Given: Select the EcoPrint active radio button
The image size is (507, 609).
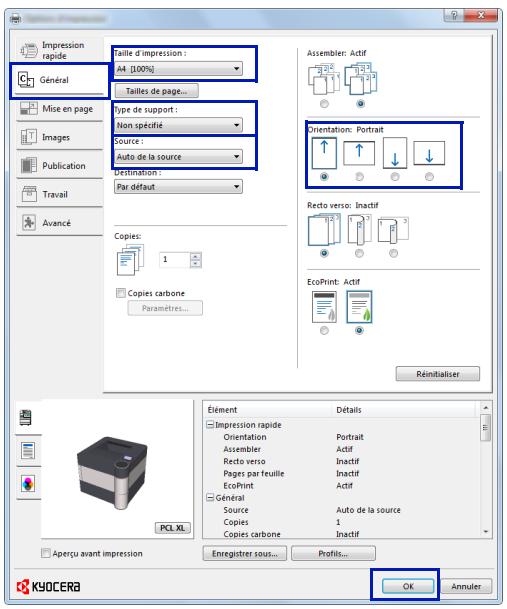Looking at the screenshot, I should pos(359,331).
